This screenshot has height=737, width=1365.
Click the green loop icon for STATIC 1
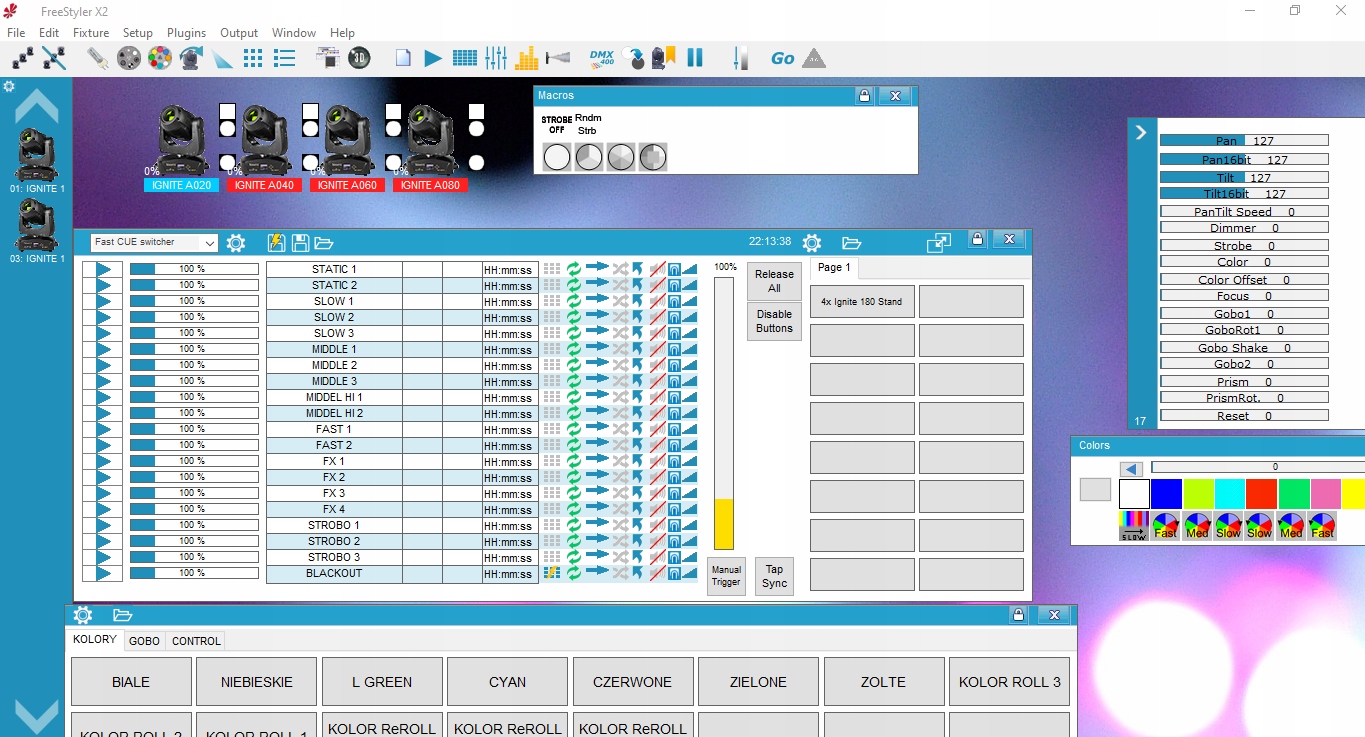pyautogui.click(x=574, y=269)
